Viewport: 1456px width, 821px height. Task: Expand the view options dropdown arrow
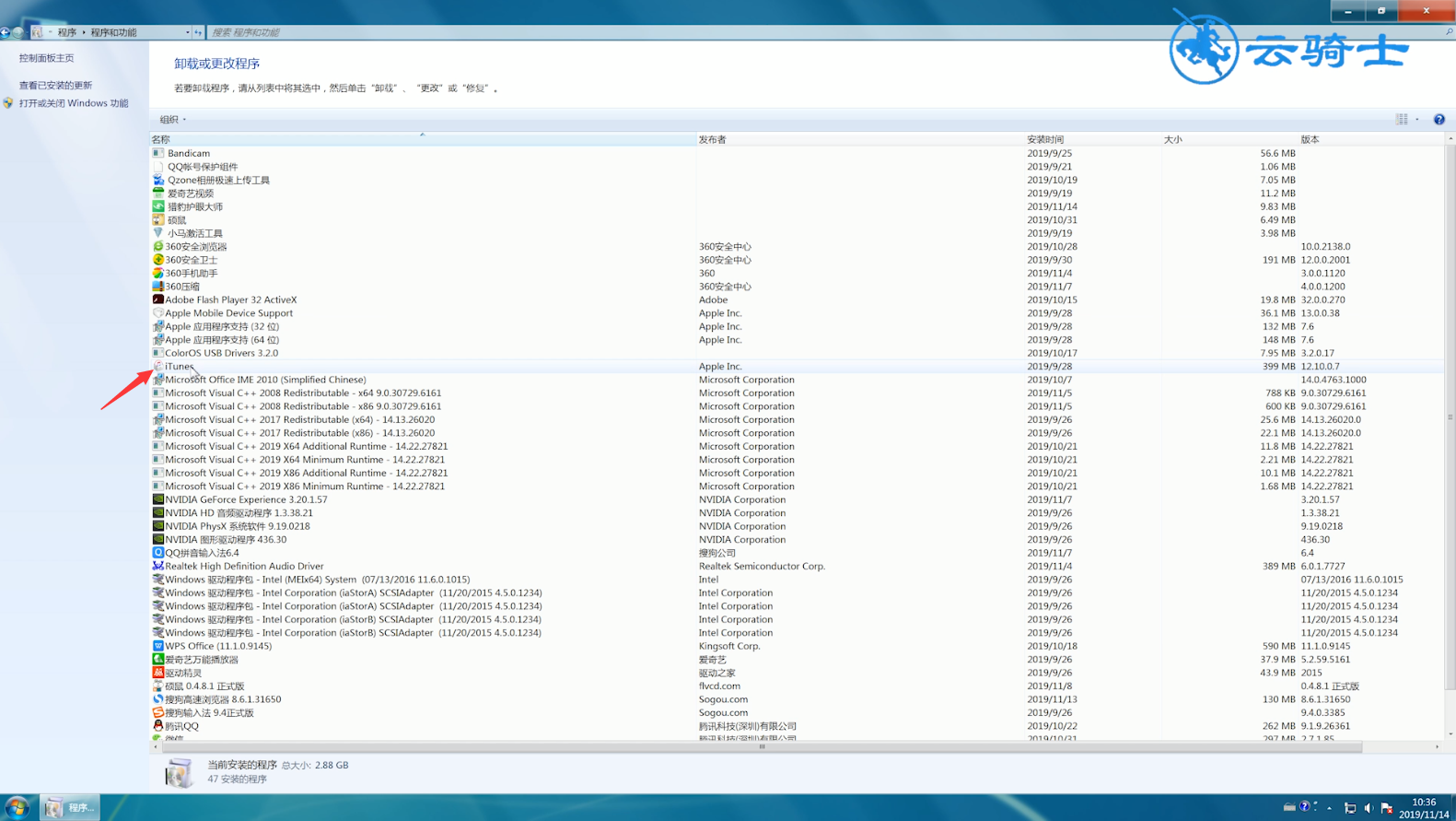[x=1417, y=119]
